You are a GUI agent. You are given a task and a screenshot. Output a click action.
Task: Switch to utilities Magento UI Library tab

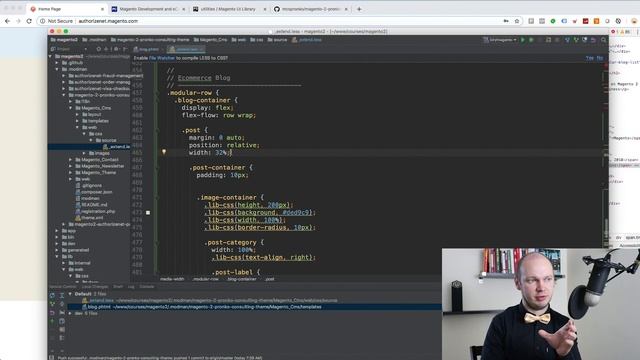[x=230, y=9]
